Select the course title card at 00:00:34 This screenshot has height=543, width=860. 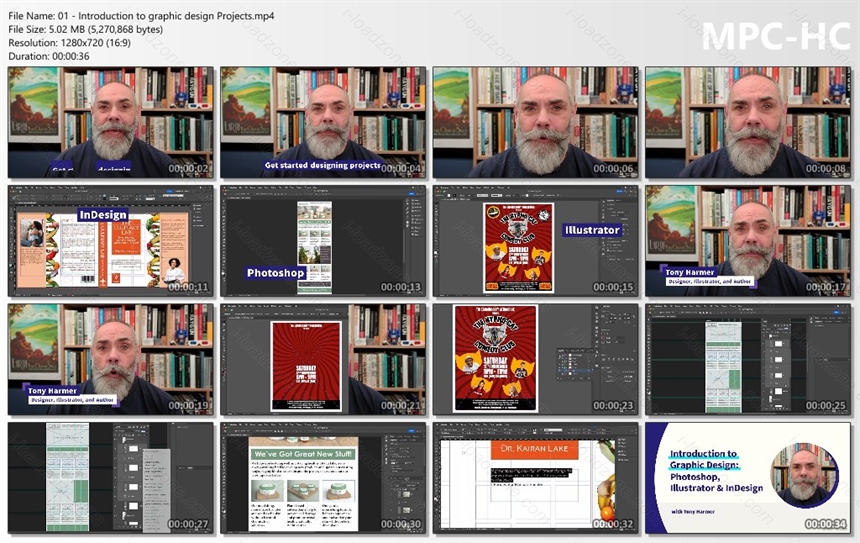point(748,478)
